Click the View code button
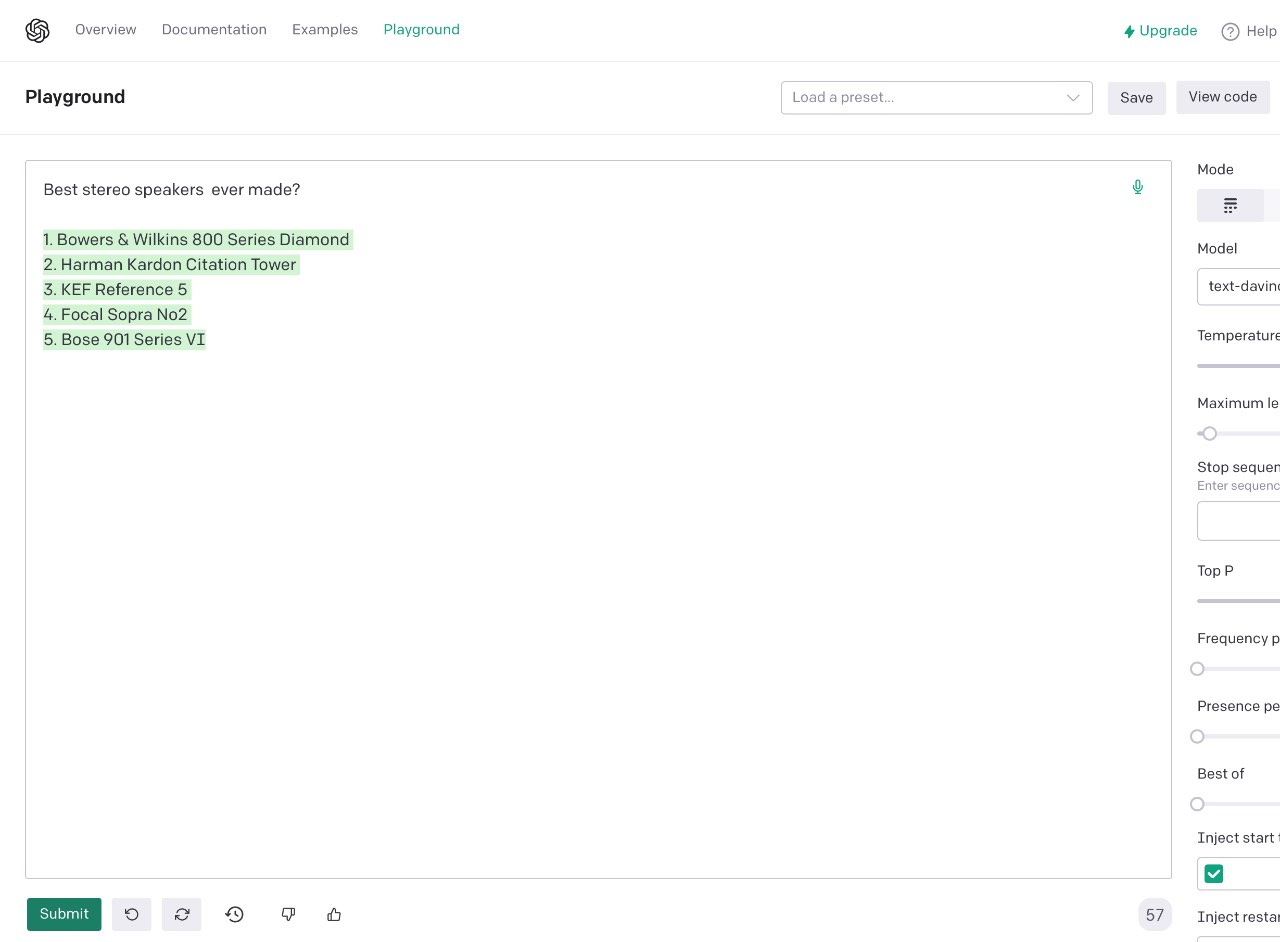This screenshot has height=942, width=1280. [1222, 97]
